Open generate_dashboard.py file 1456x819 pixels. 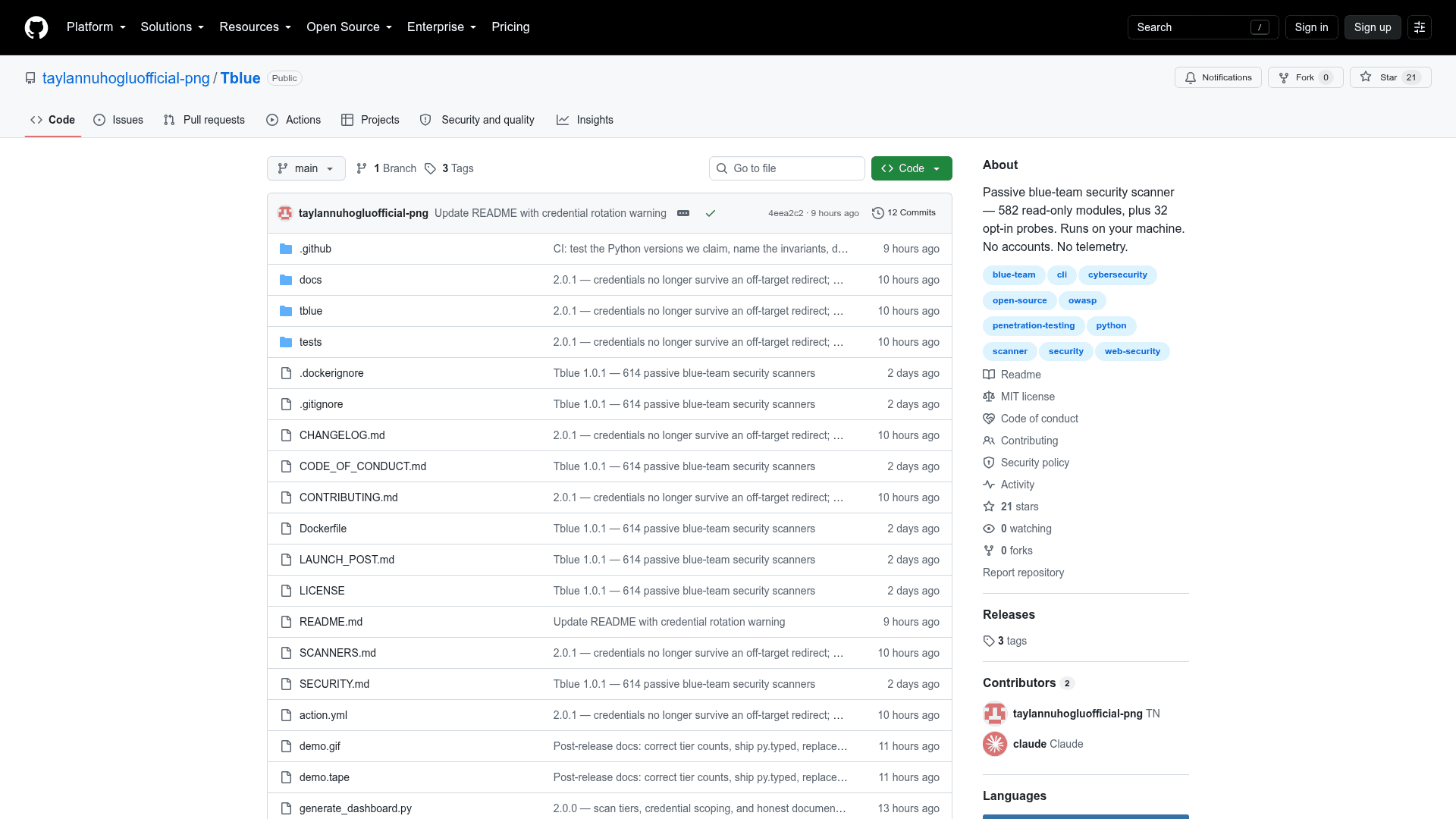coord(356,808)
